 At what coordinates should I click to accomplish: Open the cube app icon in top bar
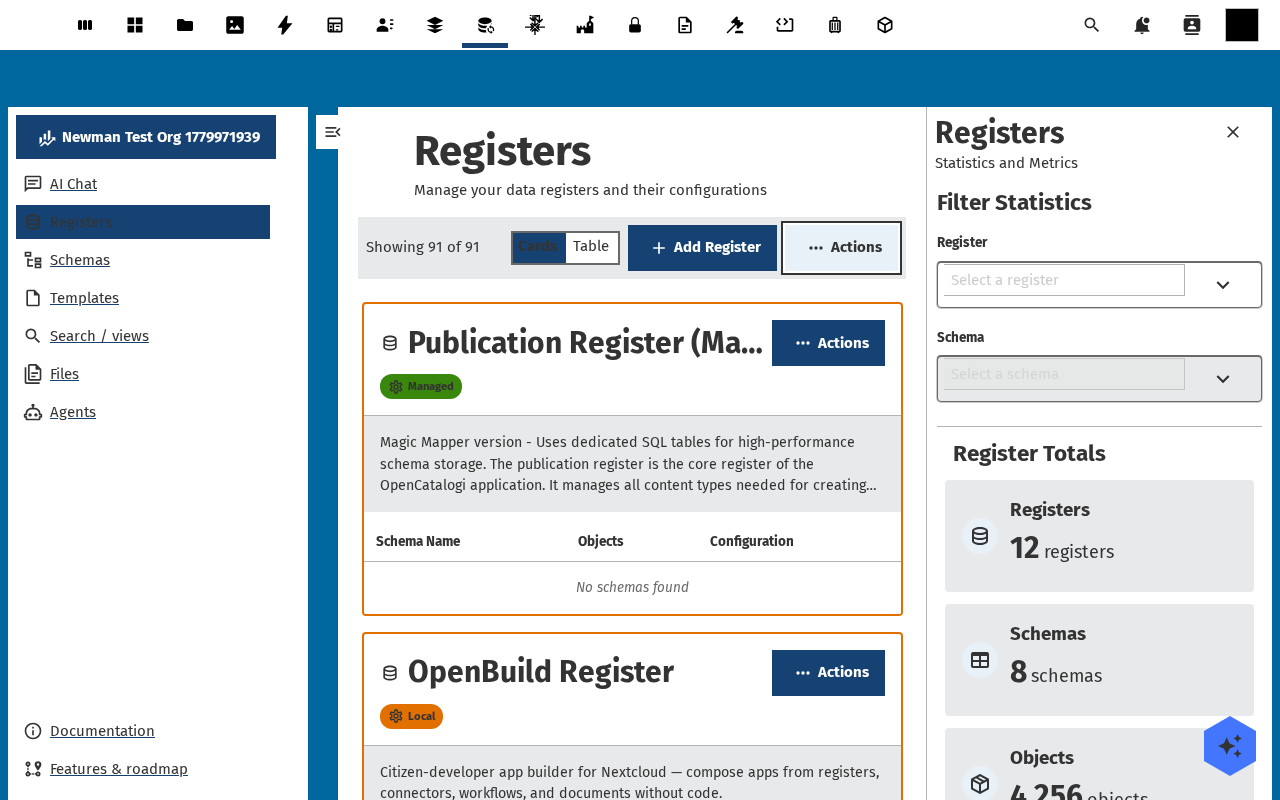(885, 25)
